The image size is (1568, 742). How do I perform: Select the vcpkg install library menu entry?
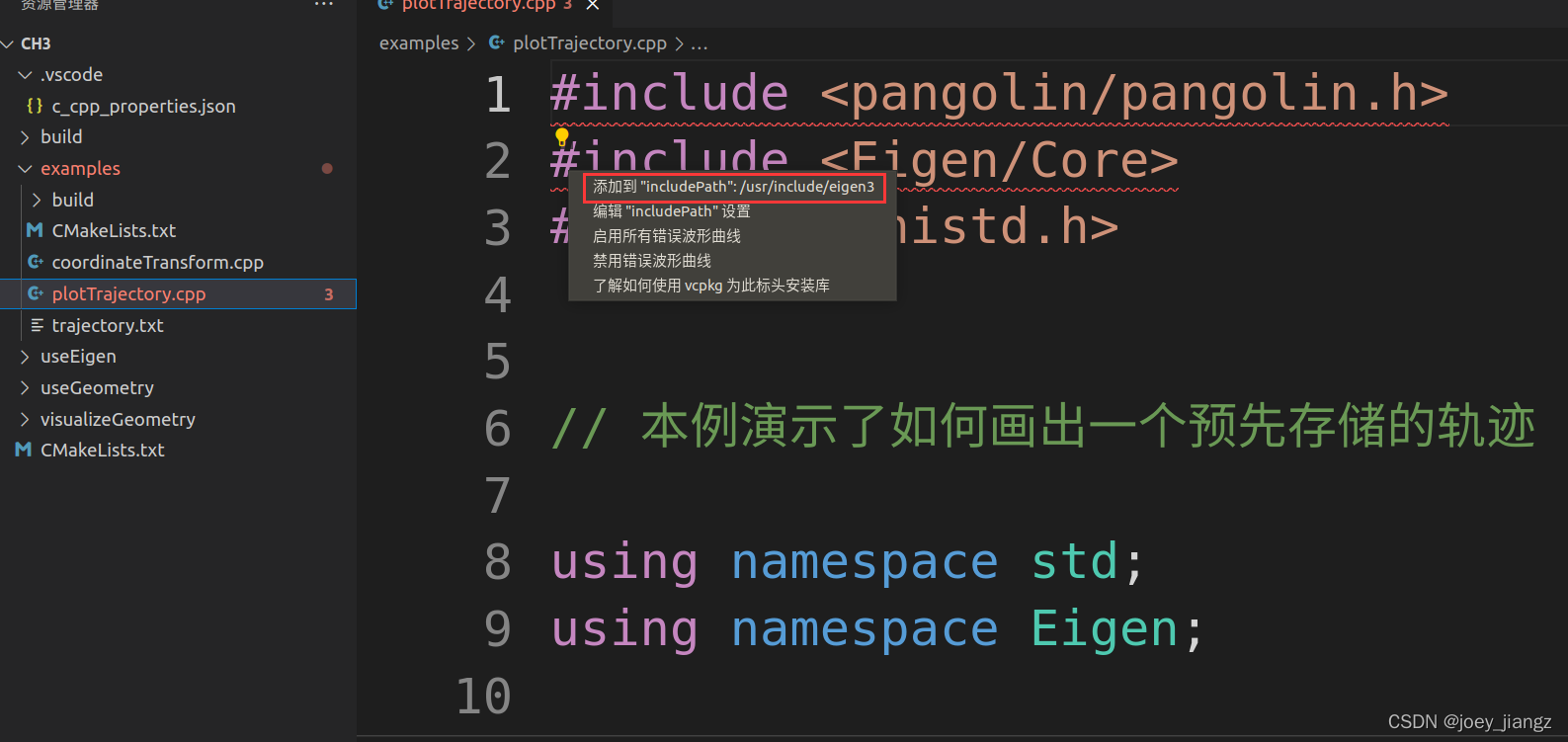point(733,286)
